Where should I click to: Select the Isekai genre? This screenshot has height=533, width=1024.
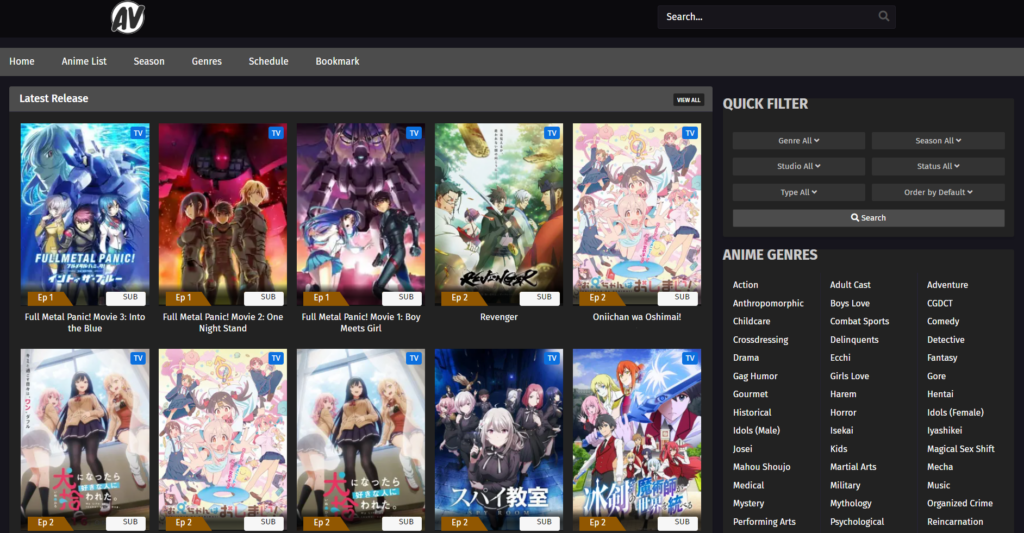(x=841, y=430)
